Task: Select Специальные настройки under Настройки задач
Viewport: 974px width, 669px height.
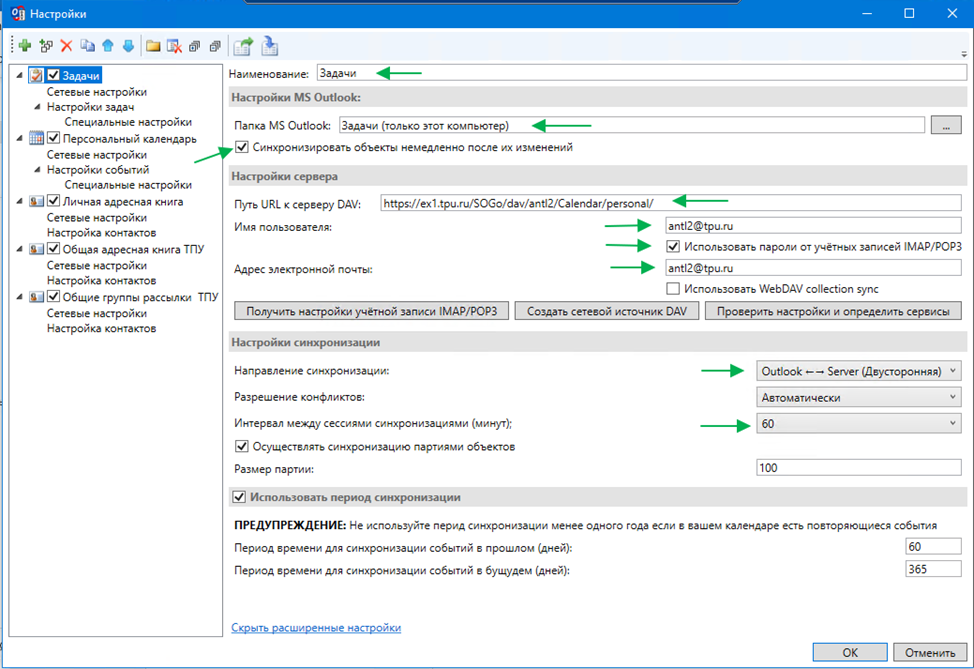Action: coord(128,122)
